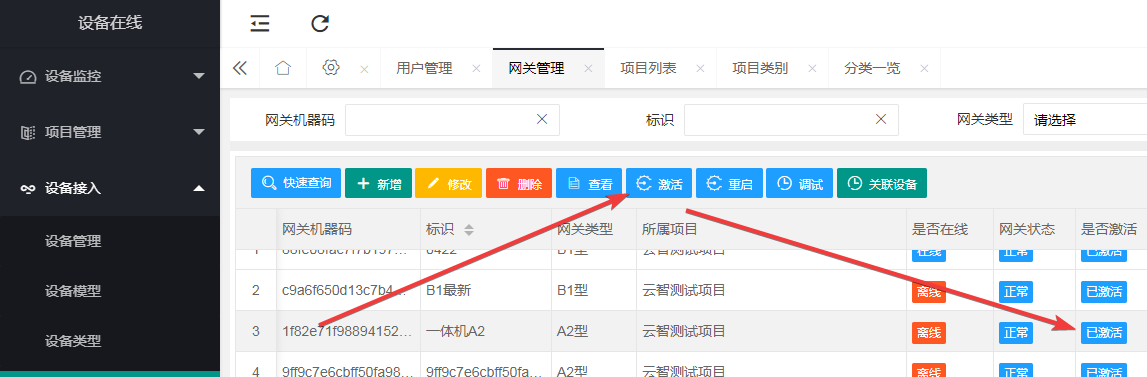Click 已激活 badge in 一体机A2 row
Screen dimensions: 1147x377
pyautogui.click(x=1104, y=332)
